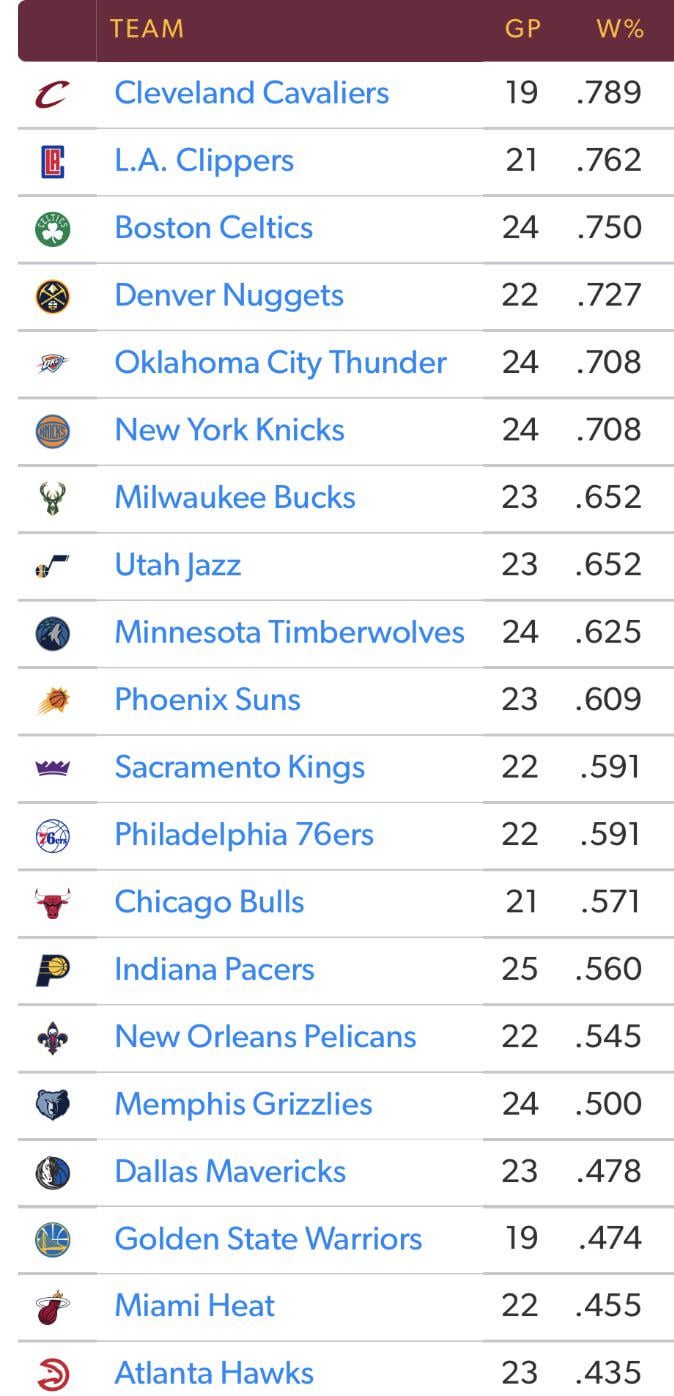Sort standings by W% column header
Image resolution: width=674 pixels, height=1396 pixels.
pos(619,29)
